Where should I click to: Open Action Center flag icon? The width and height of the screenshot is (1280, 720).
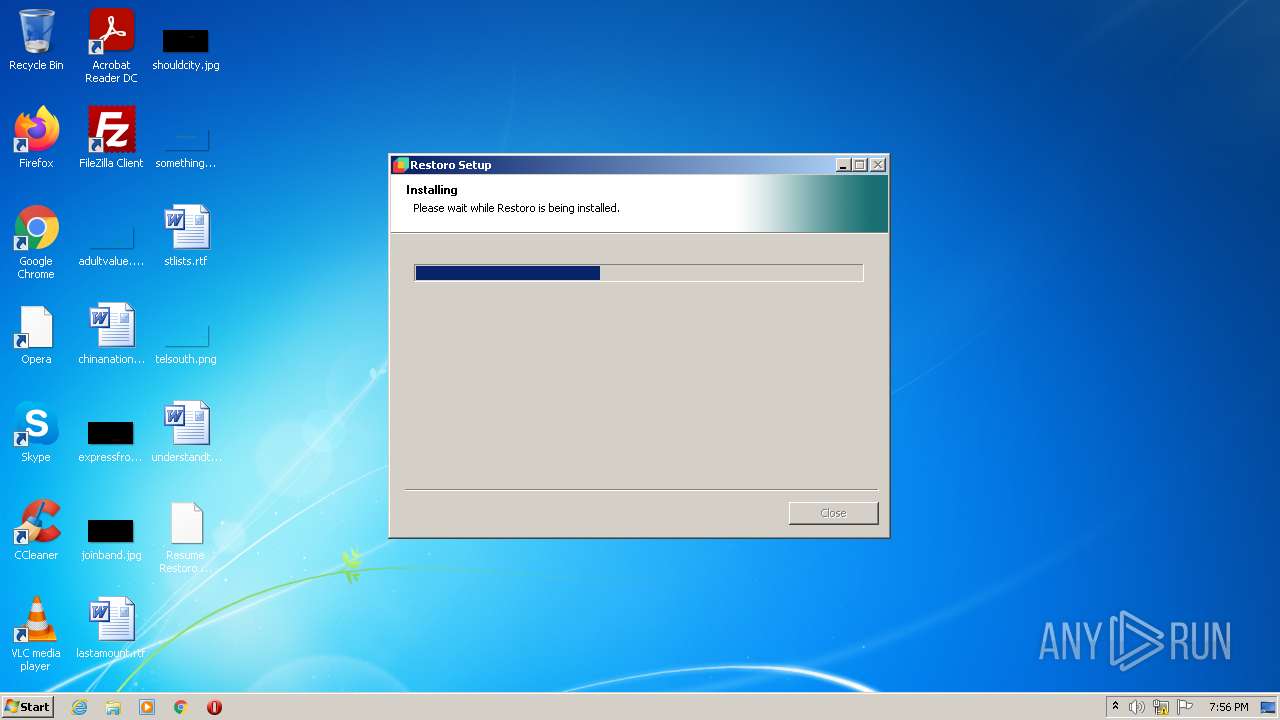(x=1185, y=707)
